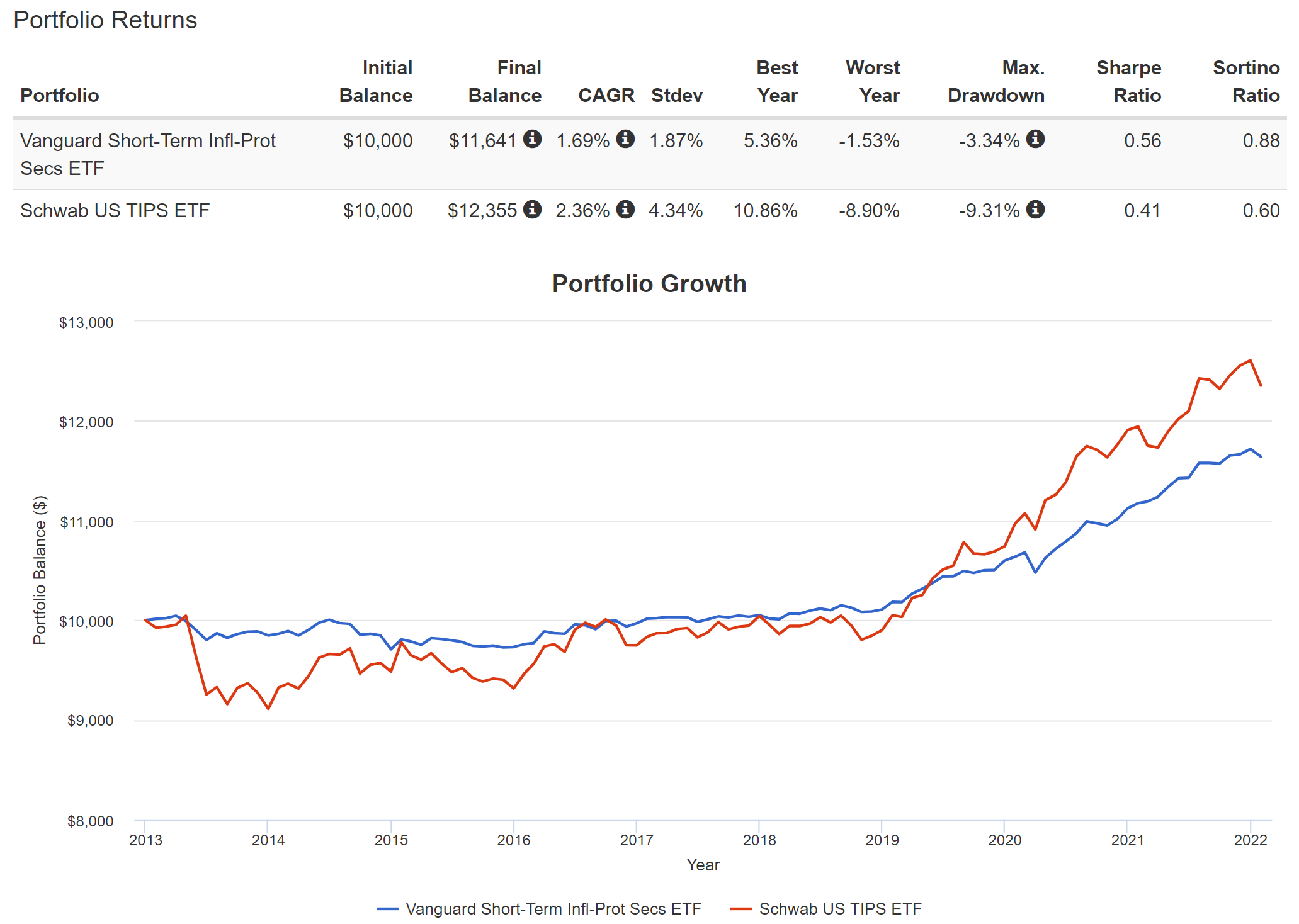
Task: Select the Schwab US TIPS ETF row name
Action: (x=115, y=210)
